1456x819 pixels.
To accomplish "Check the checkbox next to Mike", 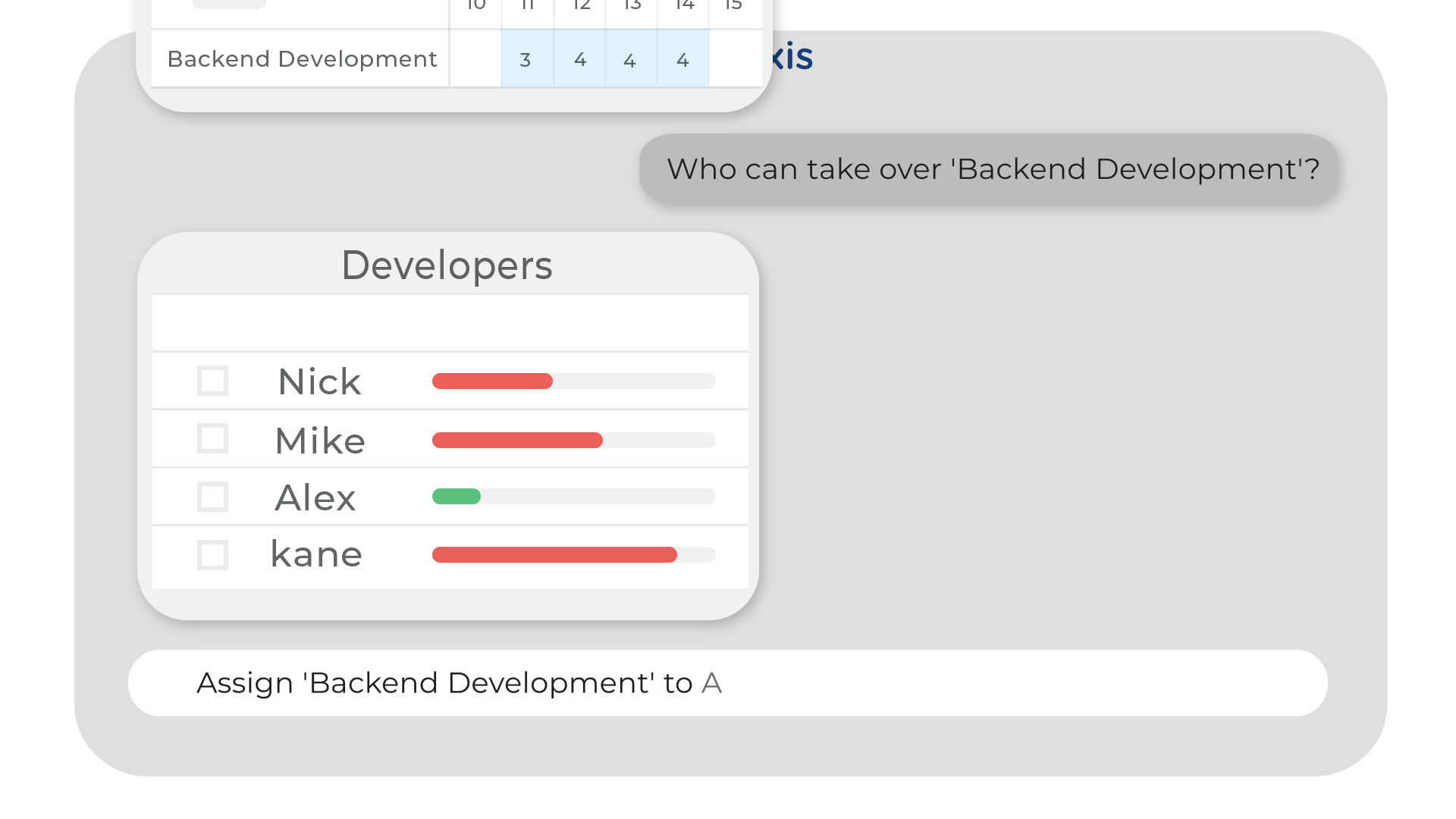I will [x=212, y=438].
